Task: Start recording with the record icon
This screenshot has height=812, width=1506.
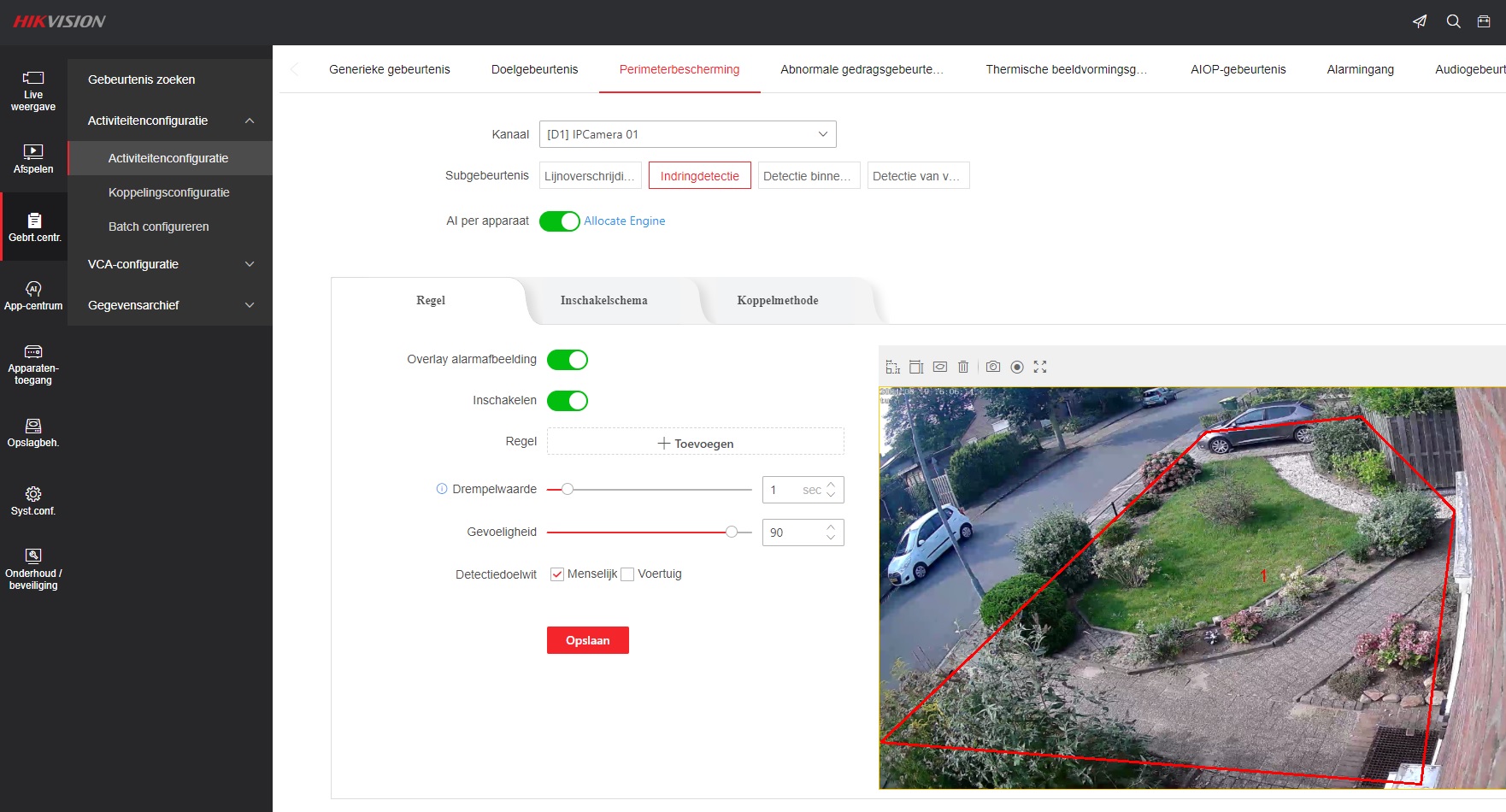Action: [x=1017, y=367]
